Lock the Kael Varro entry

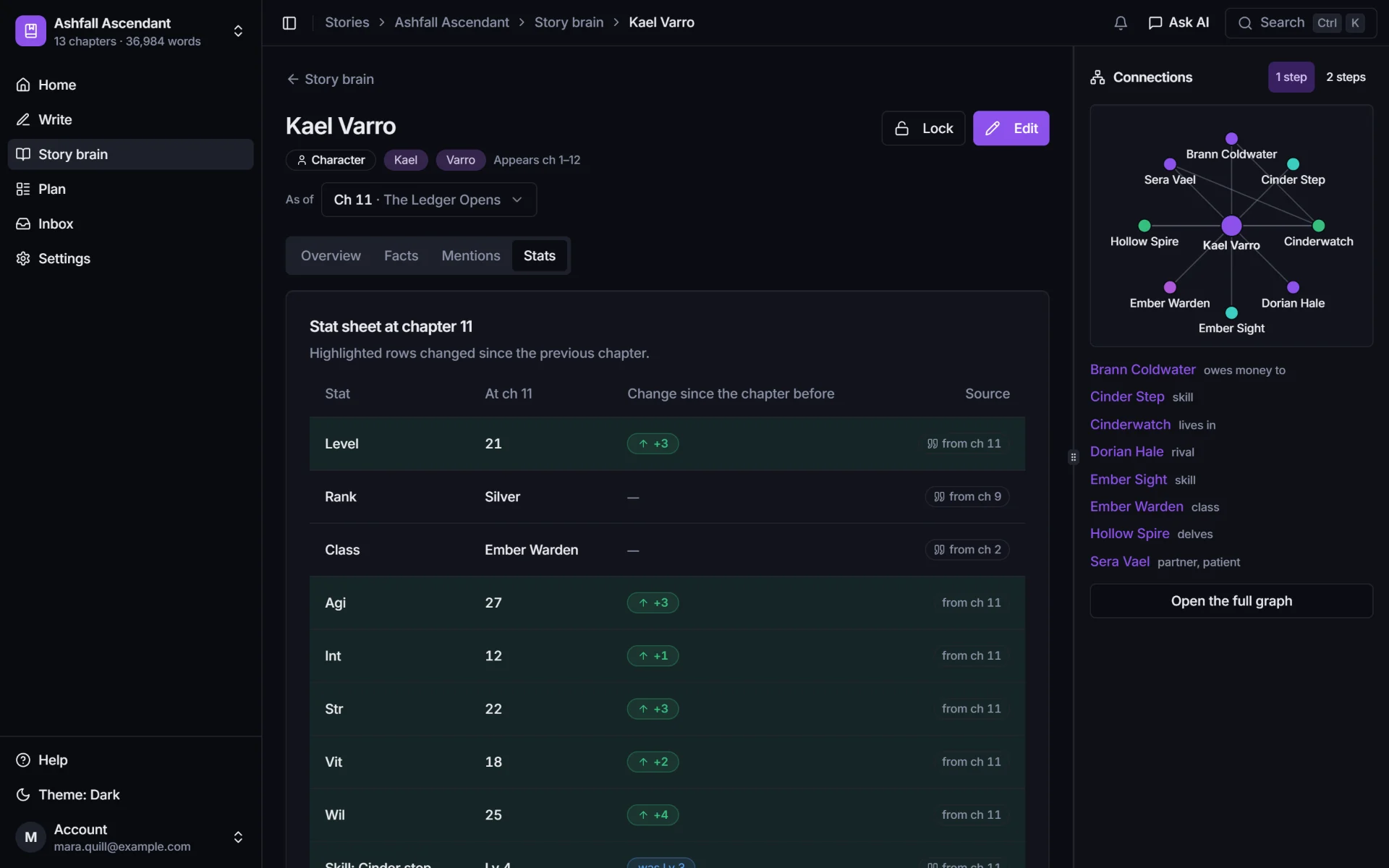[x=923, y=128]
